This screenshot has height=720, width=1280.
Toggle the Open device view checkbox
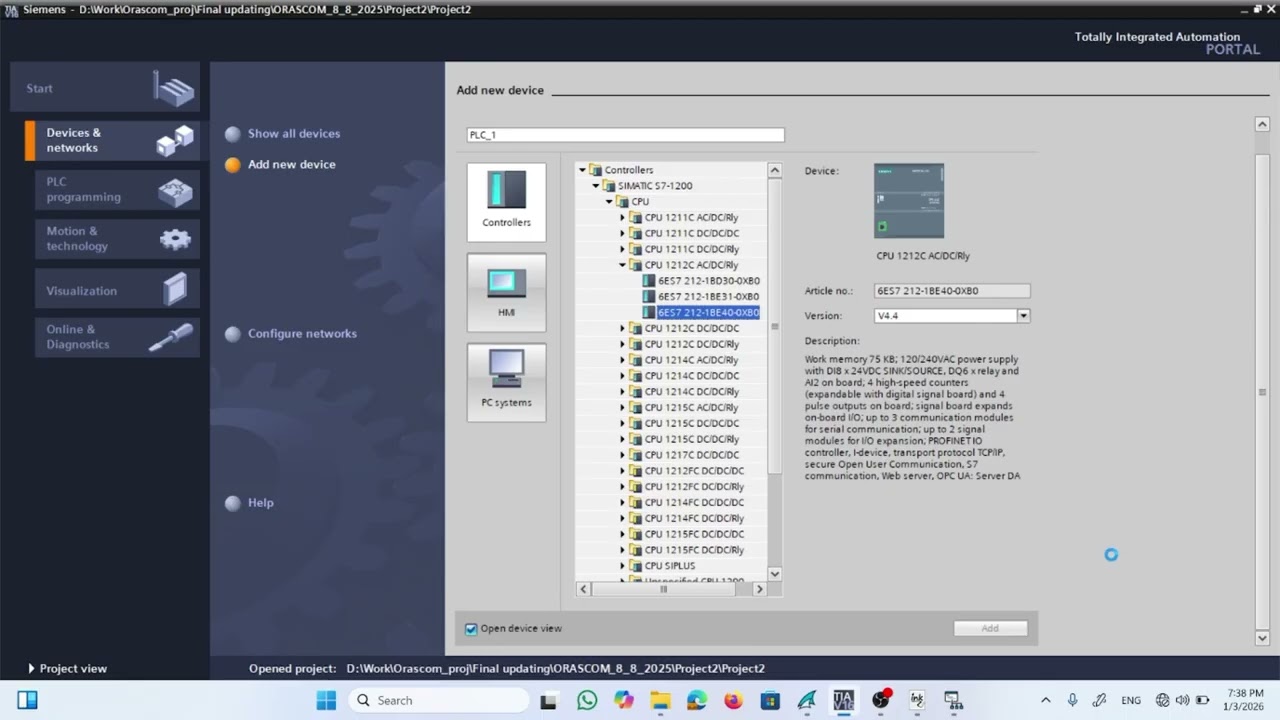pos(471,629)
